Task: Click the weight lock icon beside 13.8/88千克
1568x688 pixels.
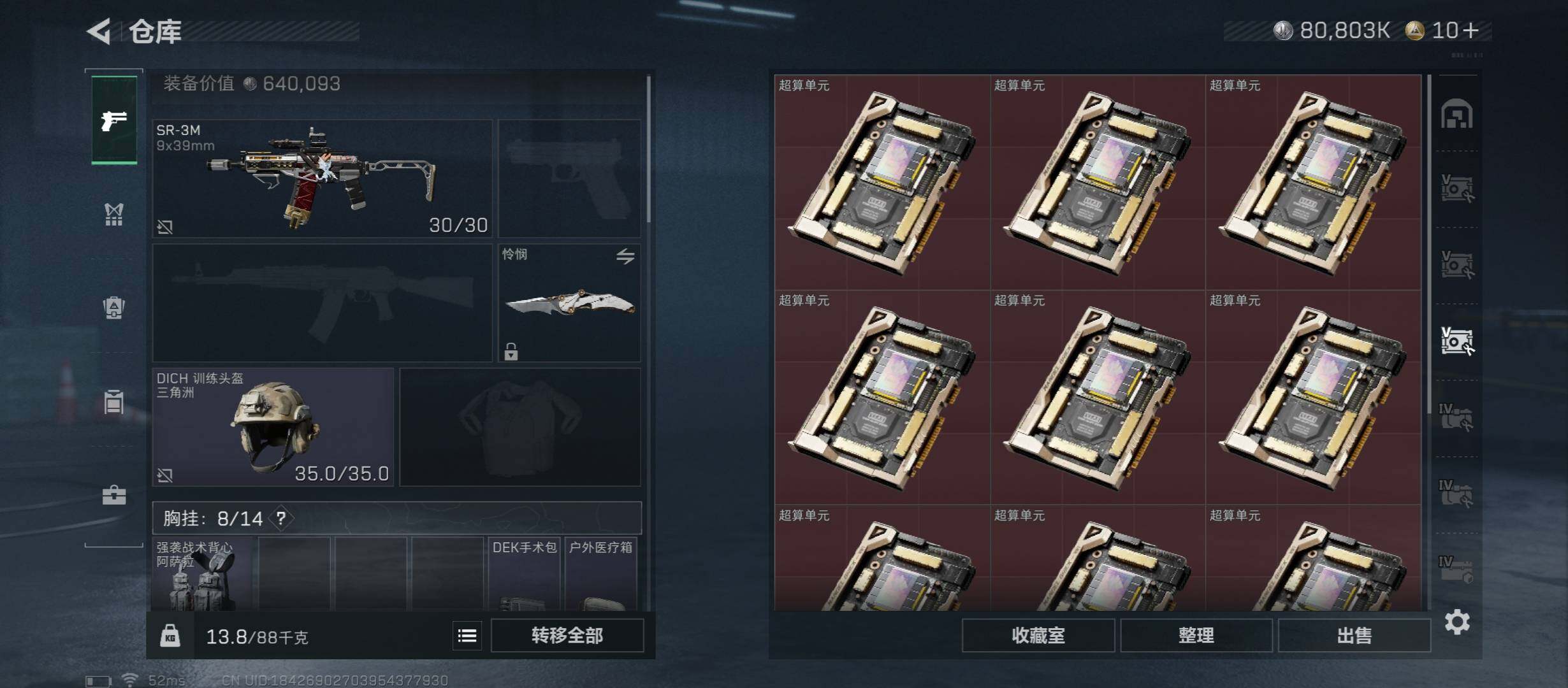Action: tap(170, 636)
